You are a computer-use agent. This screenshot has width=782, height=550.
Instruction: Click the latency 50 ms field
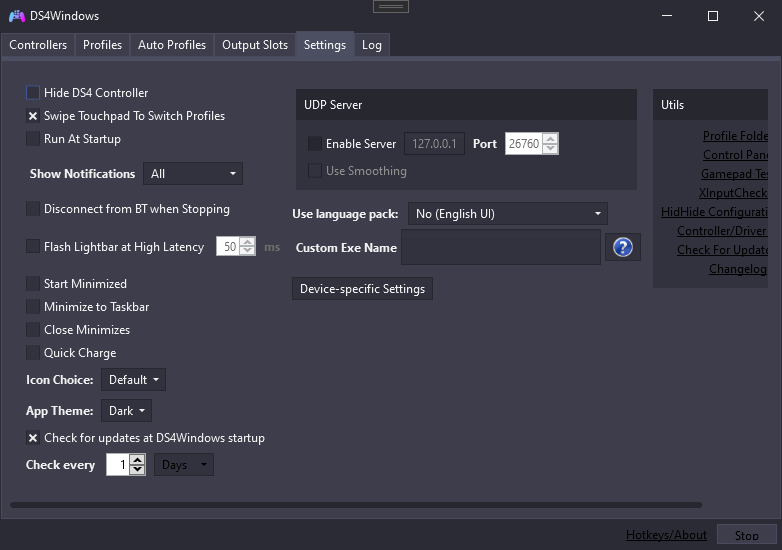coord(228,246)
